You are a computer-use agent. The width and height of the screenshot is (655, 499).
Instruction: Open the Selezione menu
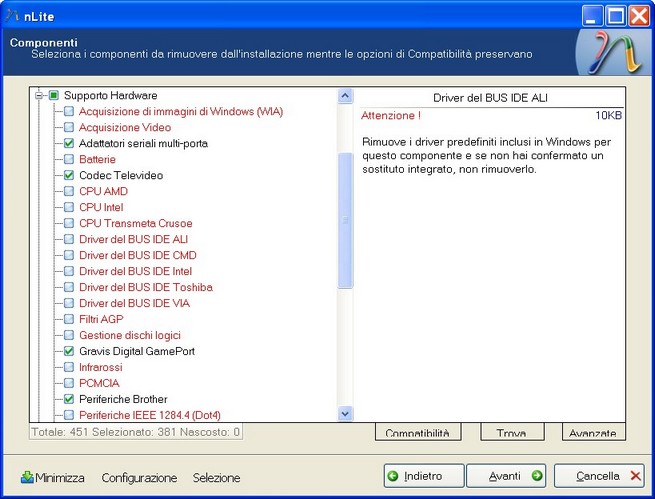click(217, 478)
